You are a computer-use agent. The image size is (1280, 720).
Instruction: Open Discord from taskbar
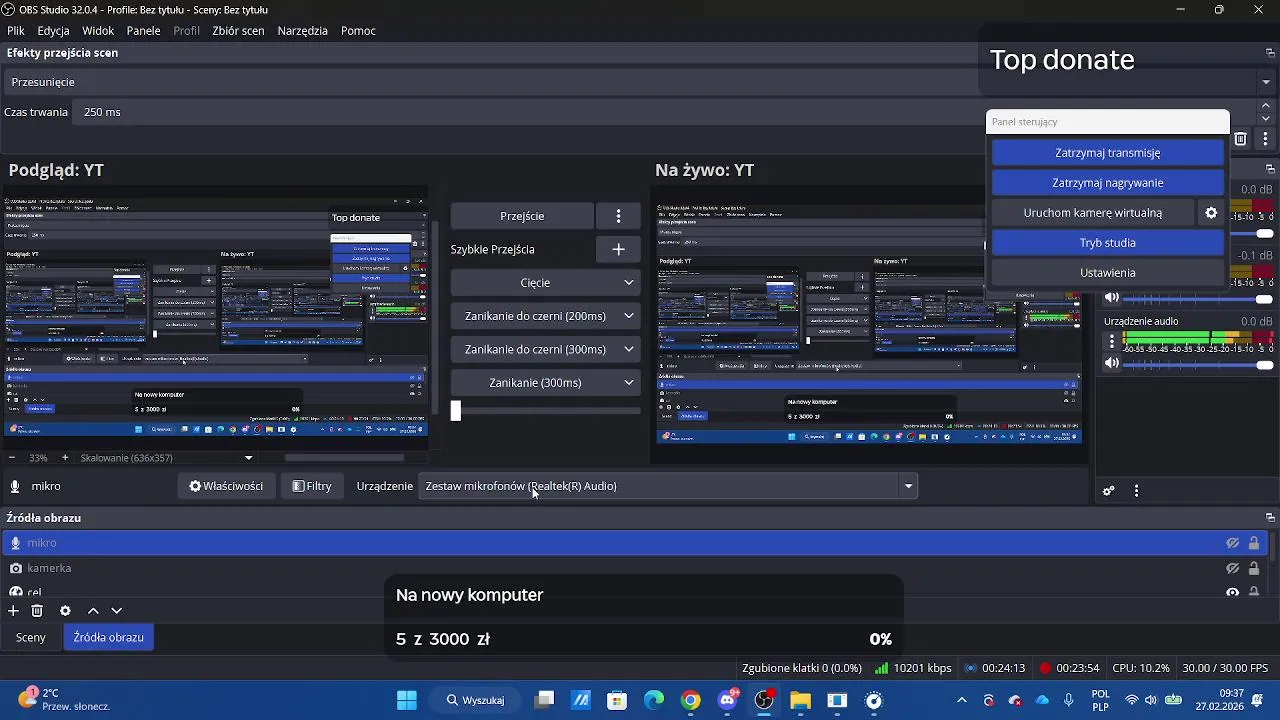pyautogui.click(x=728, y=700)
